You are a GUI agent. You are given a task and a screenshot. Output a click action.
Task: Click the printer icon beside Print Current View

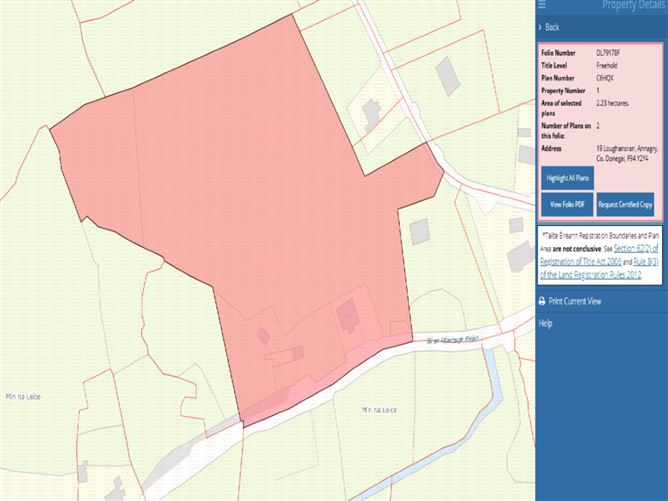[542, 300]
